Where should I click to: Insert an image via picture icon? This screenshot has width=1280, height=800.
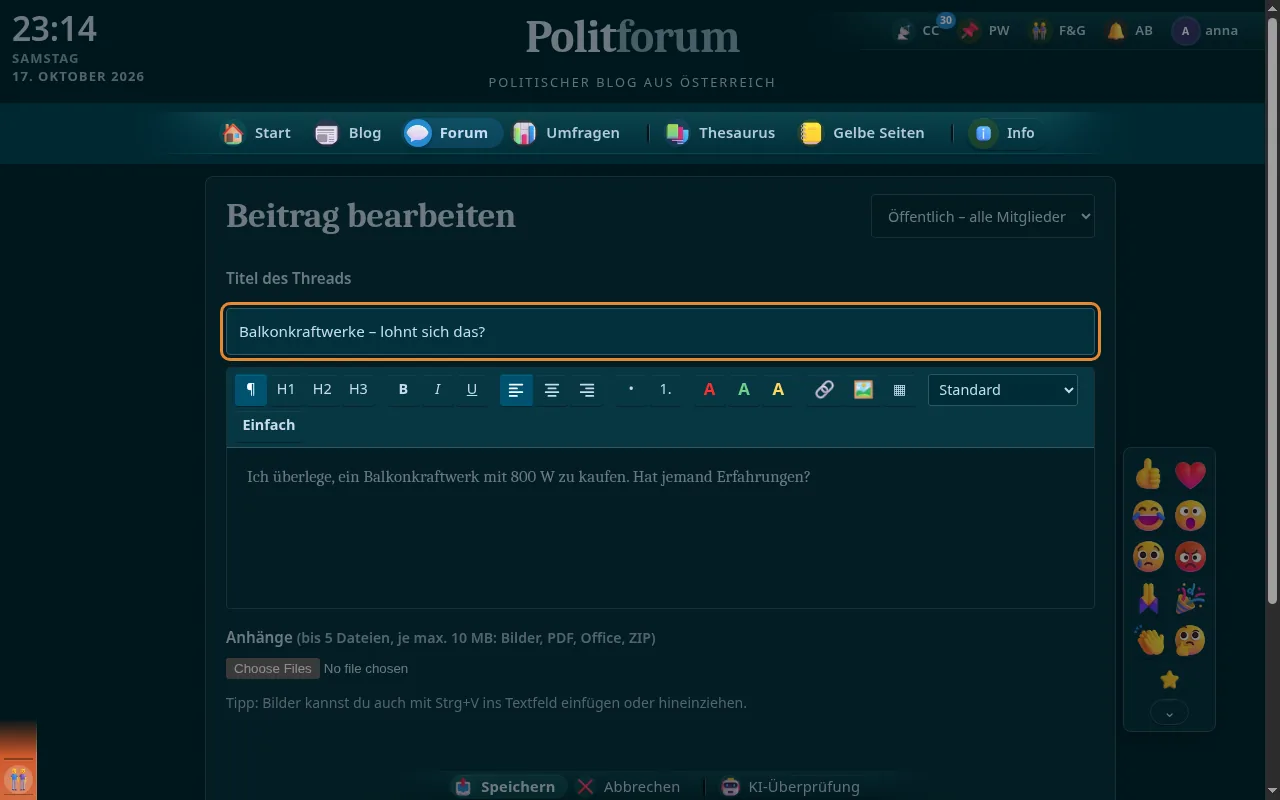[x=864, y=390]
